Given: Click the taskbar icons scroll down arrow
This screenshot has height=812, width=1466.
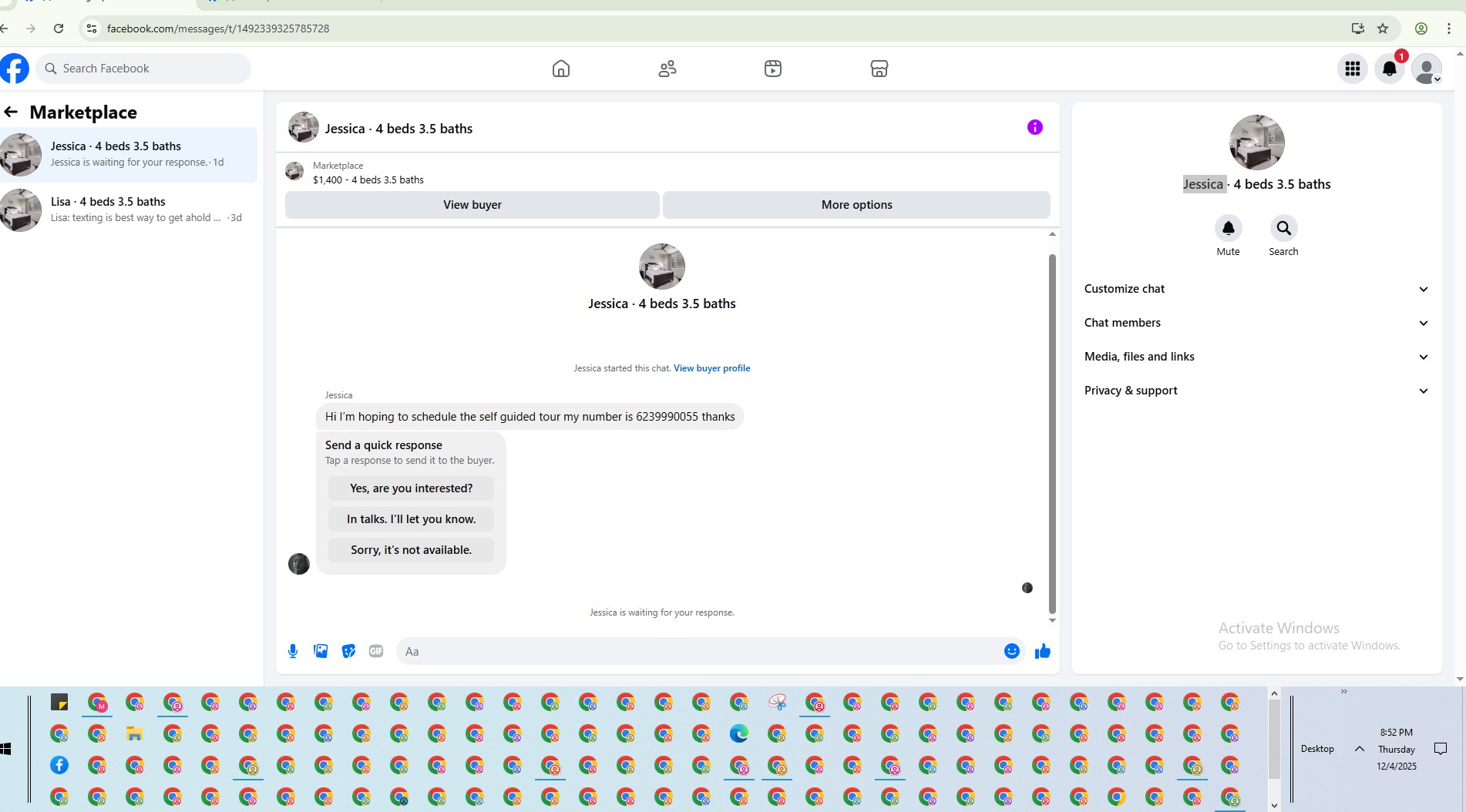Looking at the screenshot, I should [1274, 805].
